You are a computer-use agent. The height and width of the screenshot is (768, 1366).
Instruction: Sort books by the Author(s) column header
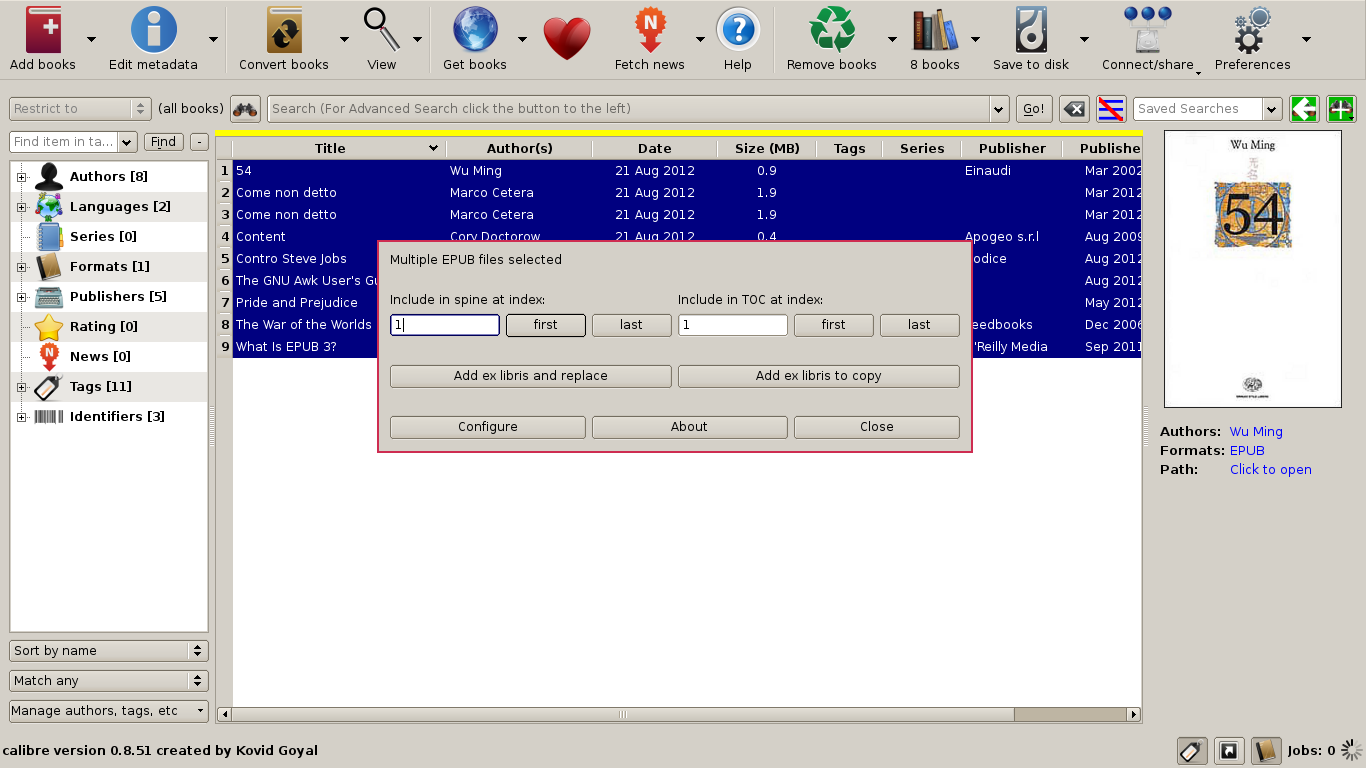[519, 149]
